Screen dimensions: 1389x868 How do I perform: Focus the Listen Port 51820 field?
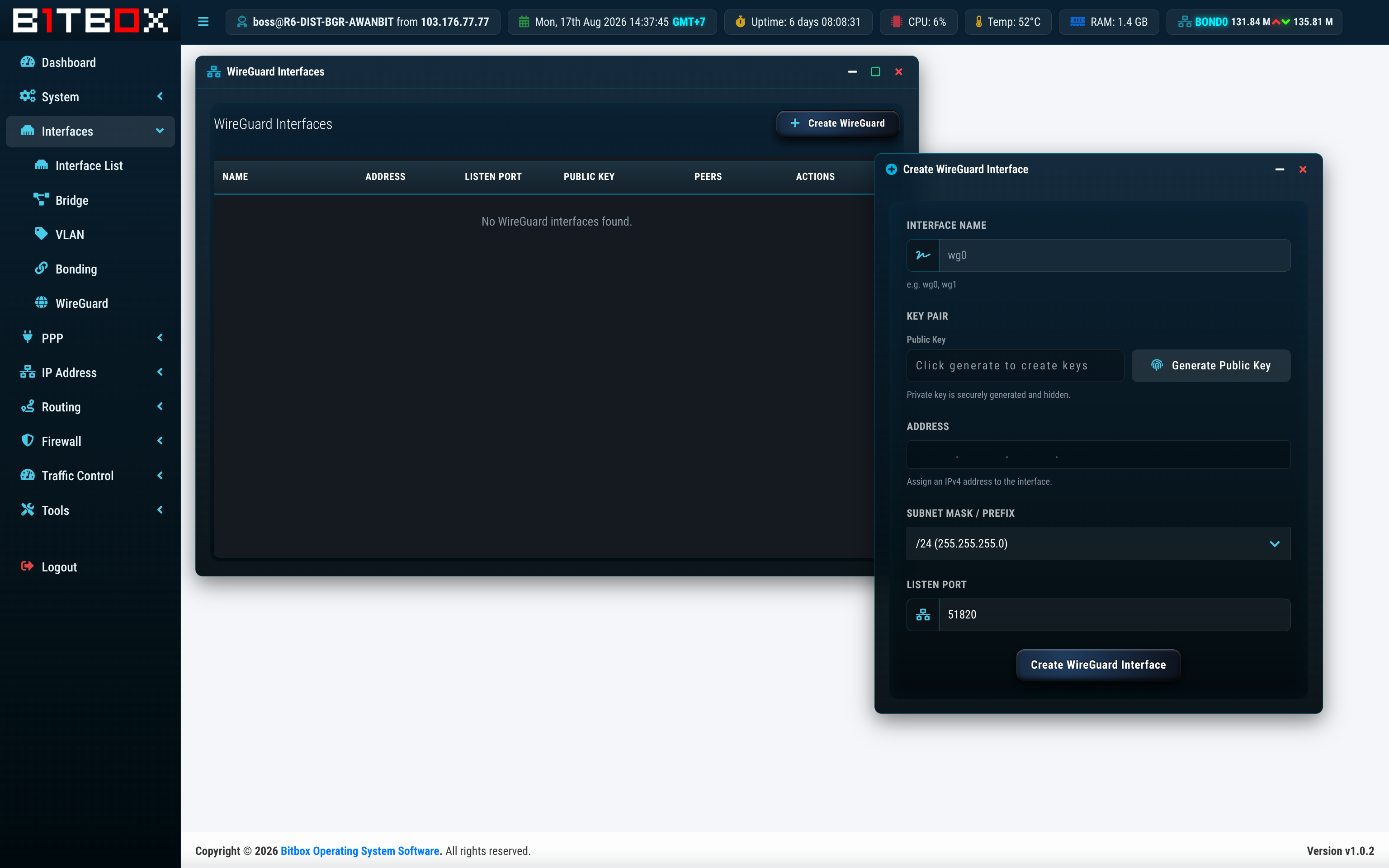point(1114,615)
